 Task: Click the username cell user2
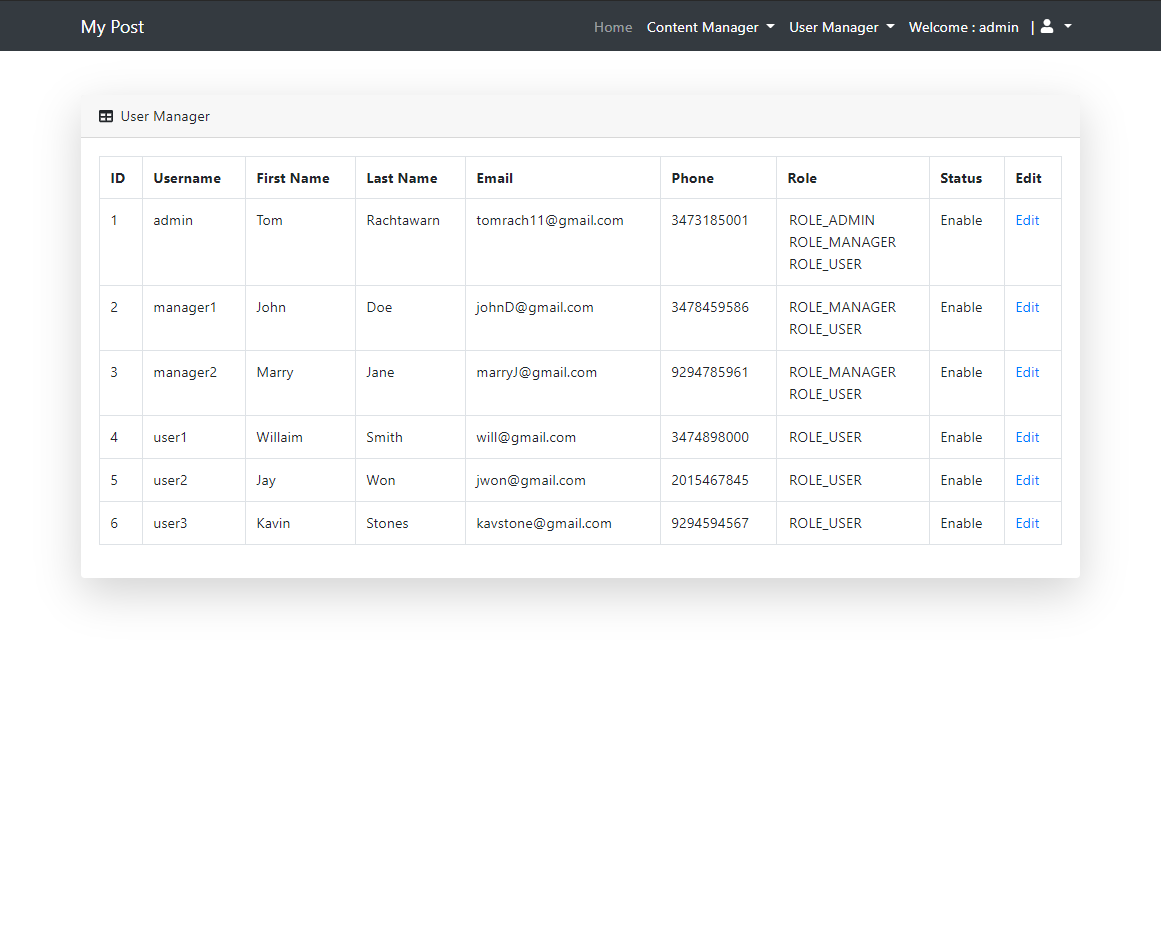click(170, 481)
